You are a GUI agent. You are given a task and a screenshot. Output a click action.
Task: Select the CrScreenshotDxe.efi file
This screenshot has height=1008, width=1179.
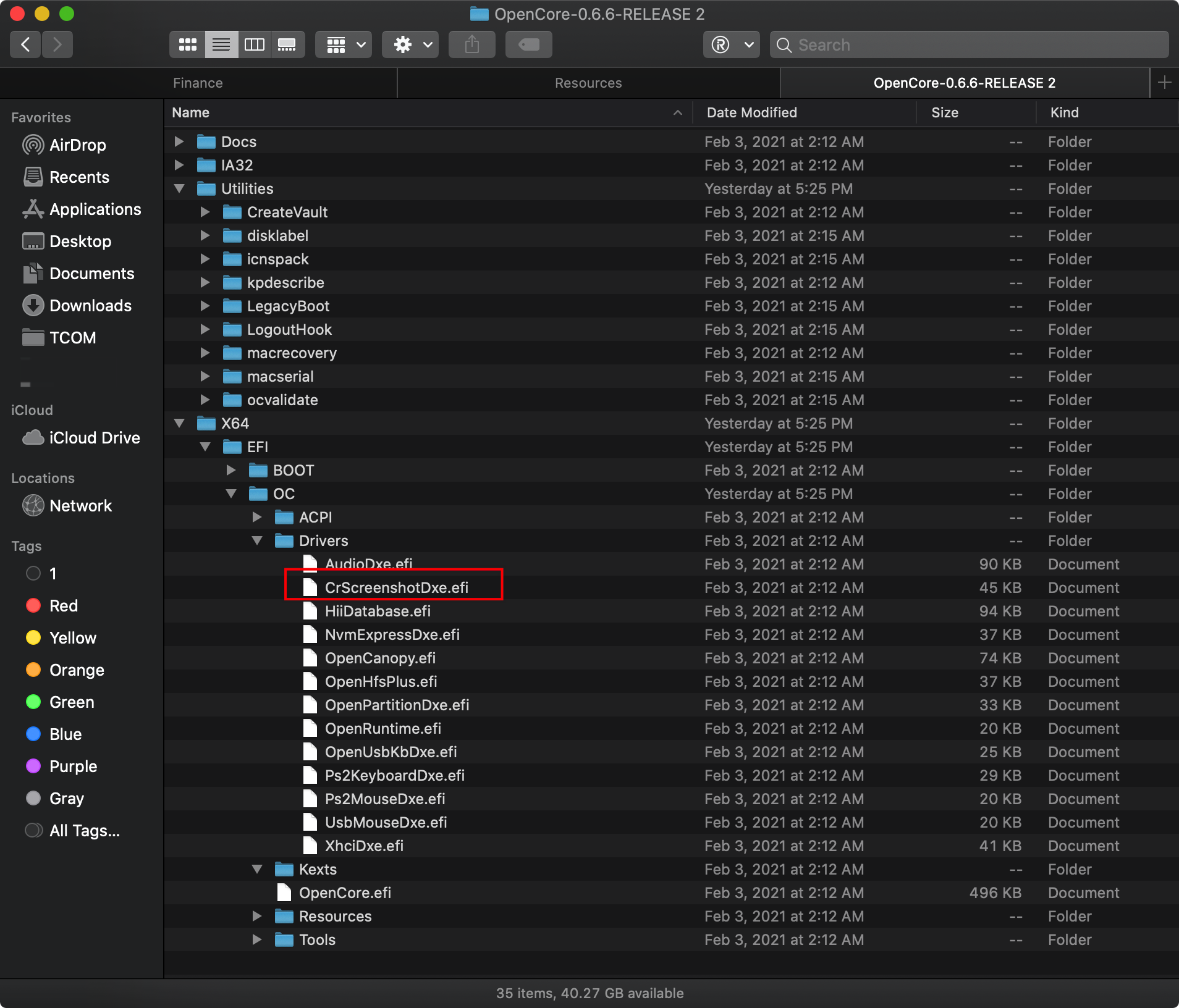pos(397,587)
